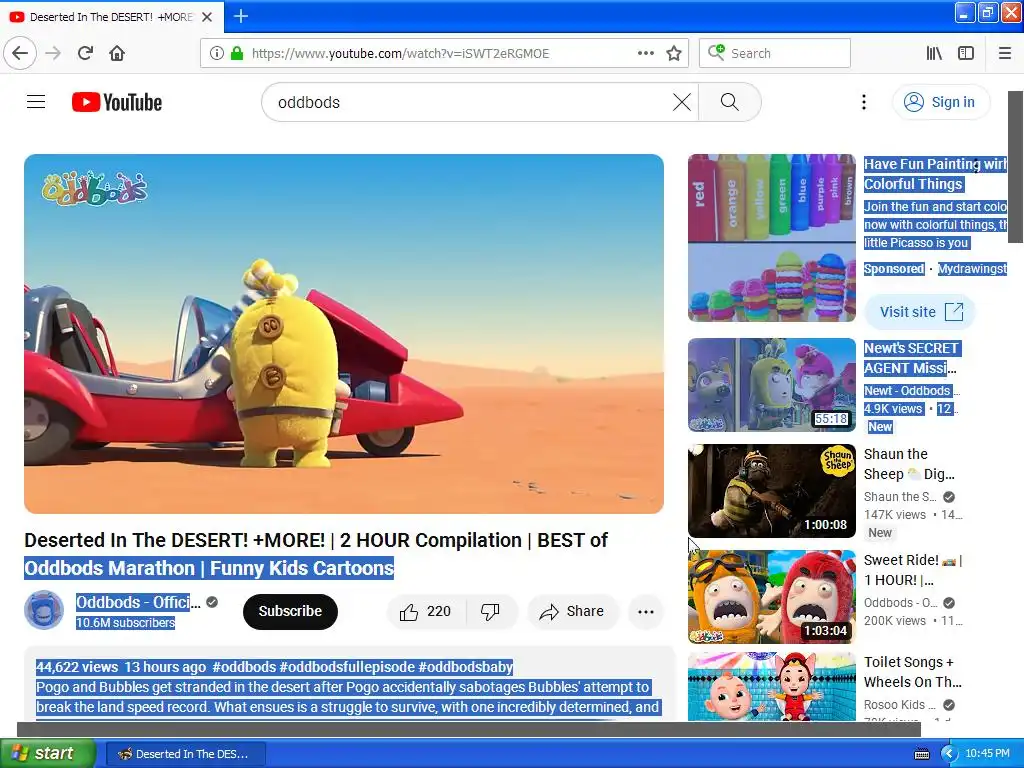This screenshot has height=768, width=1024.
Task: Click the Firefox Search box
Action: (775, 53)
